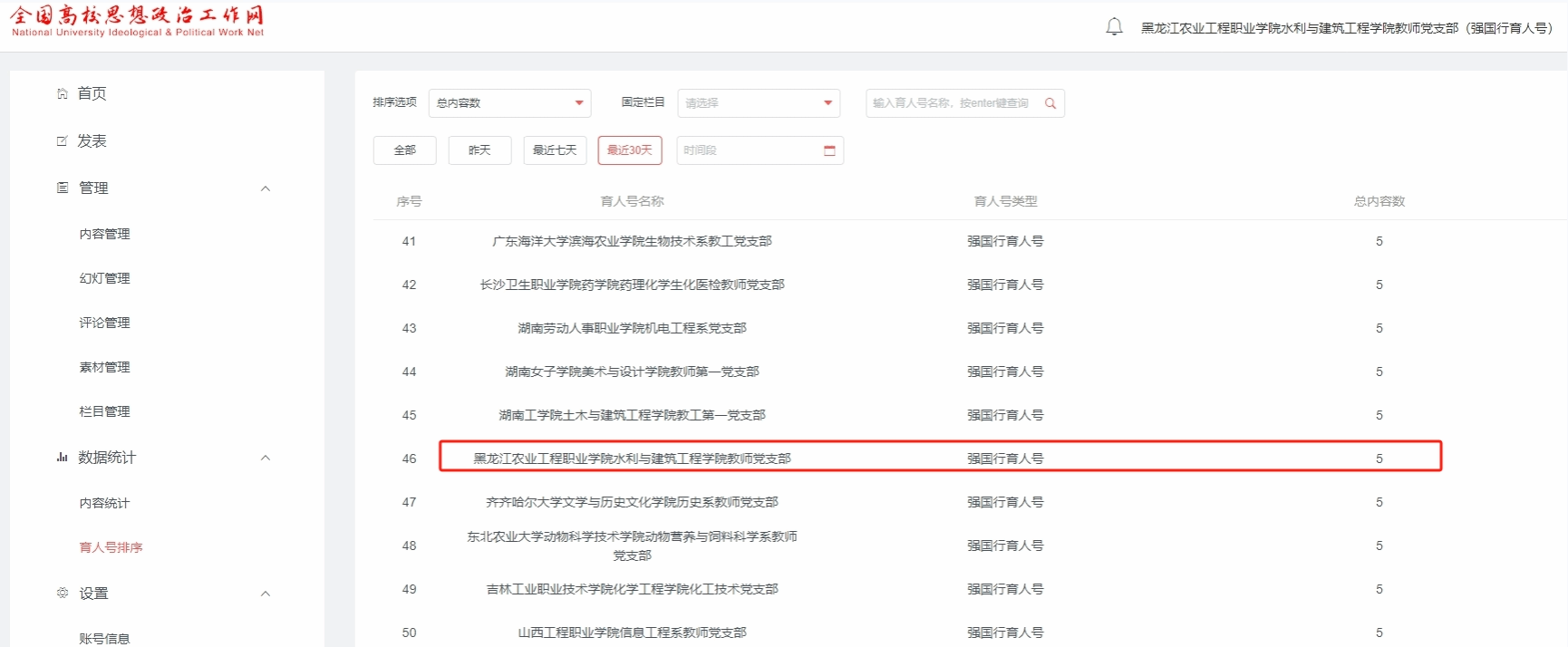The image size is (1568, 647).
Task: Click the bar chart icon beside 数据统计
Action: [63, 458]
